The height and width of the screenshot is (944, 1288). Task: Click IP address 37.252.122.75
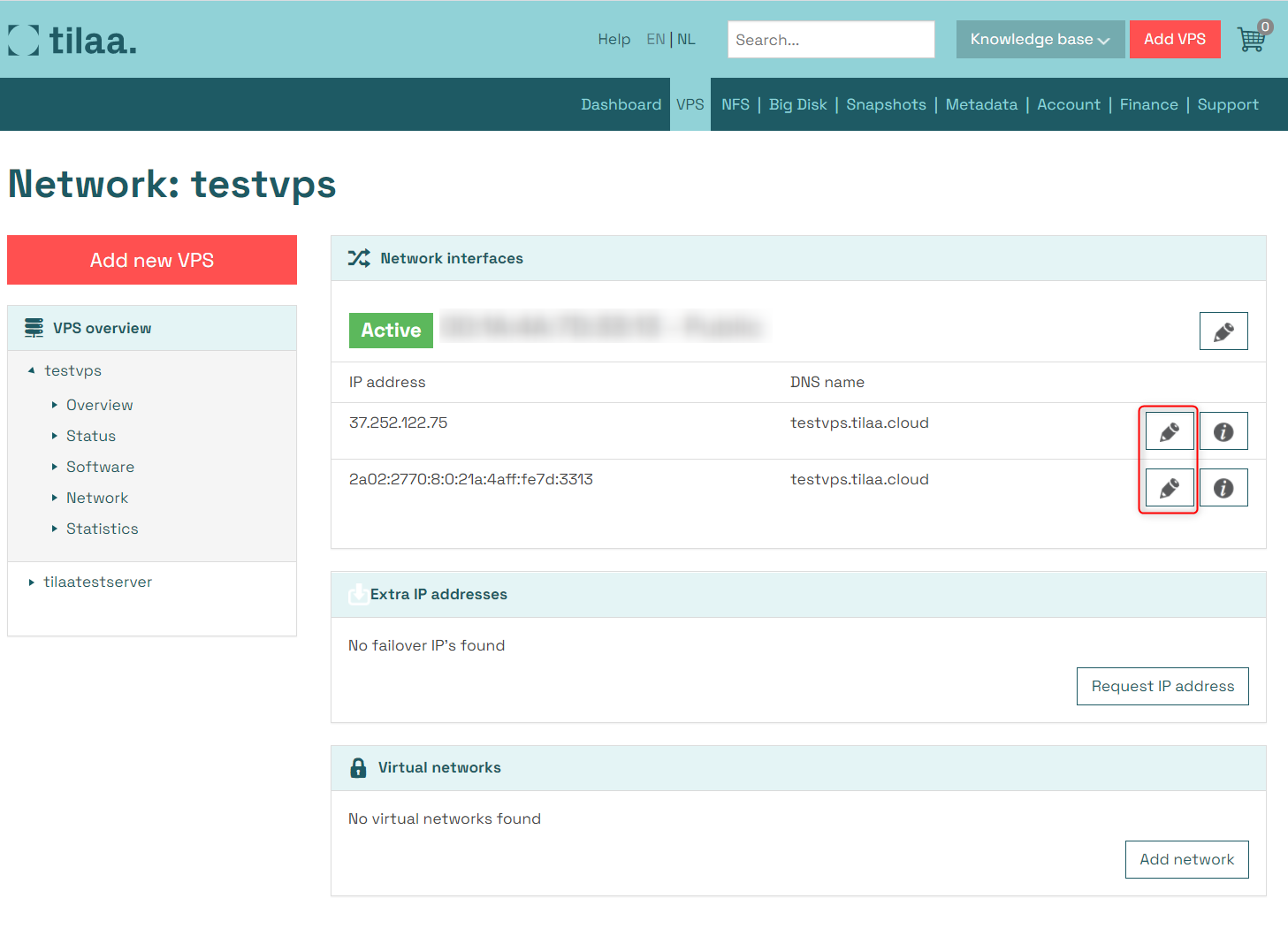tap(399, 423)
